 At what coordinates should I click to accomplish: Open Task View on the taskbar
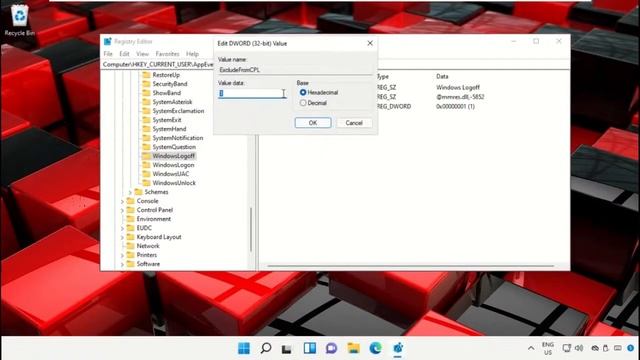(x=287, y=348)
